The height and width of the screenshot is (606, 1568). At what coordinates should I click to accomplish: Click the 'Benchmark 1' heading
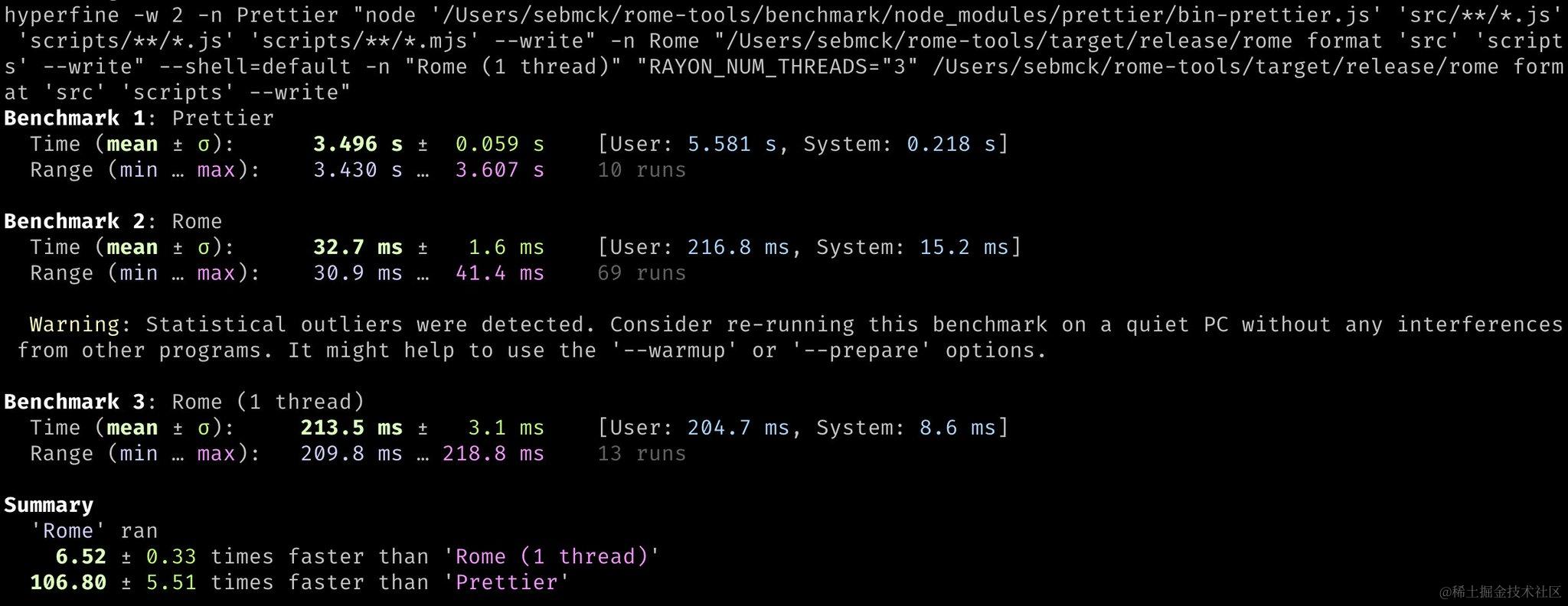74,118
